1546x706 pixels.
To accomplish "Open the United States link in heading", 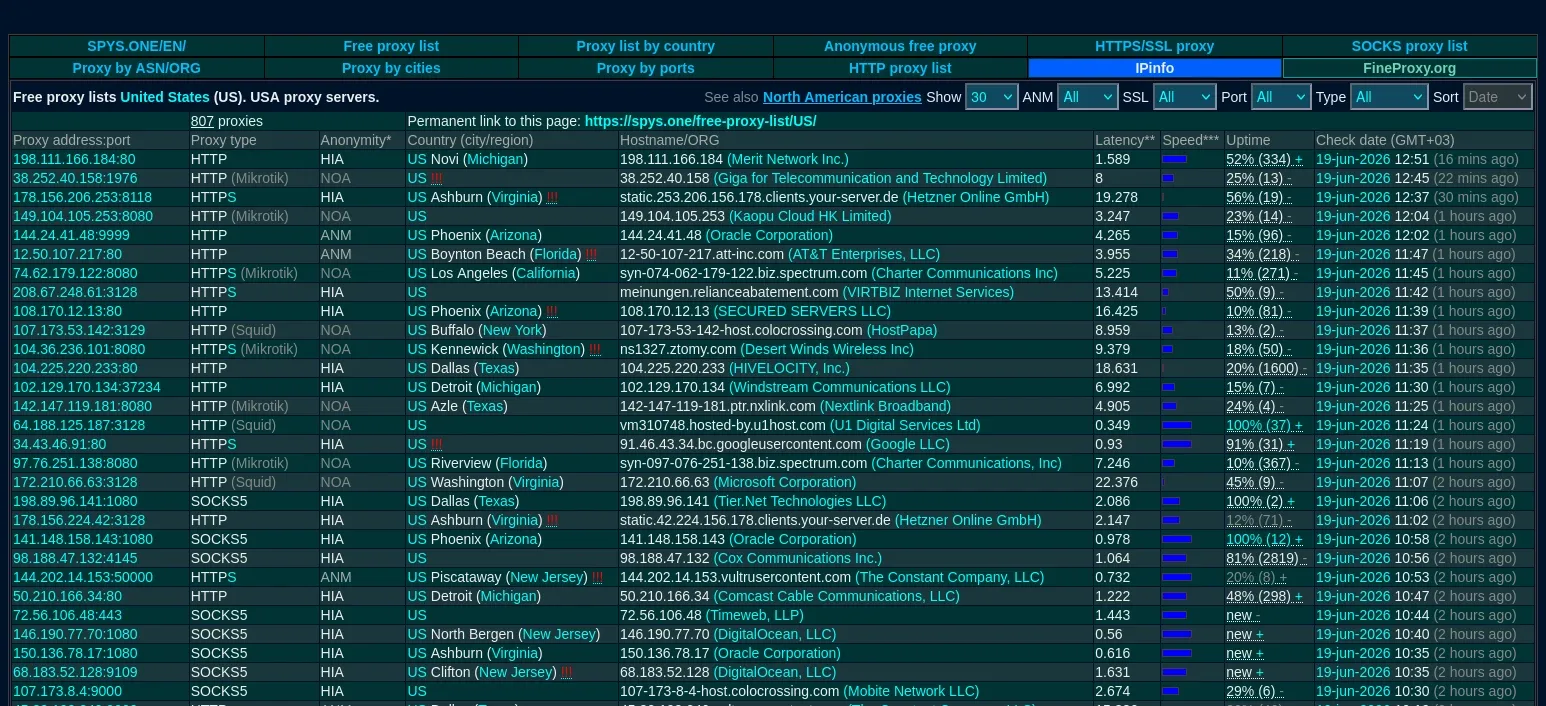I will 165,97.
